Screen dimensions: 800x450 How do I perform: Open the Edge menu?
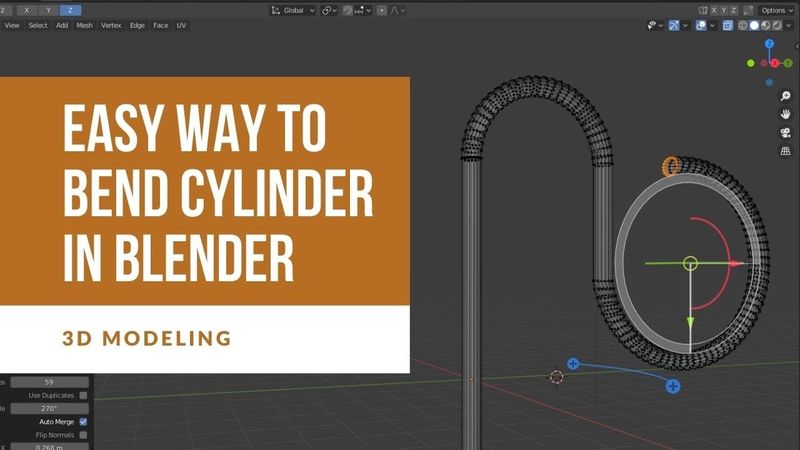click(137, 25)
